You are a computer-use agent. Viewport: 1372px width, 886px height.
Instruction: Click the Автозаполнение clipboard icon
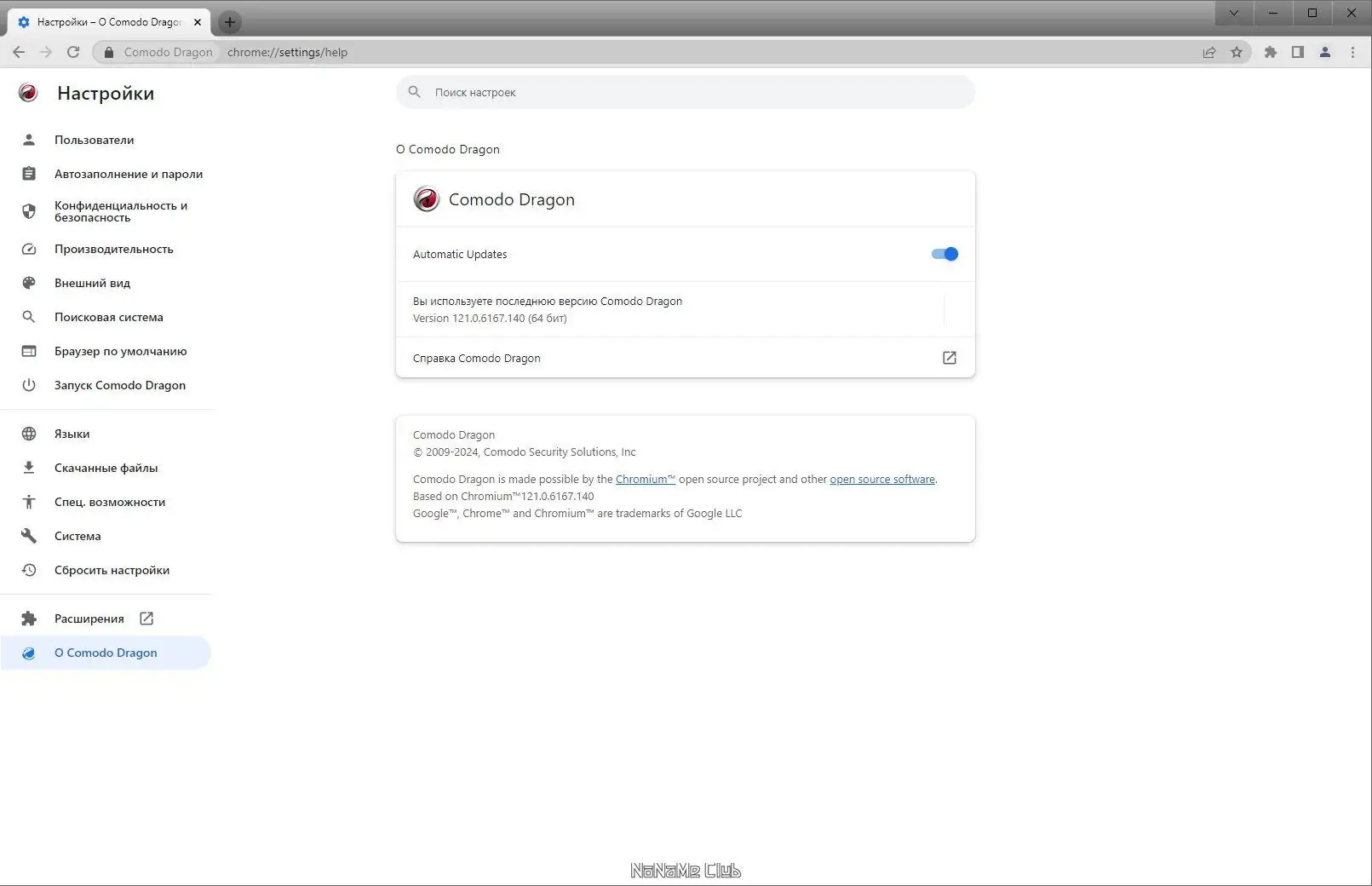(x=29, y=174)
